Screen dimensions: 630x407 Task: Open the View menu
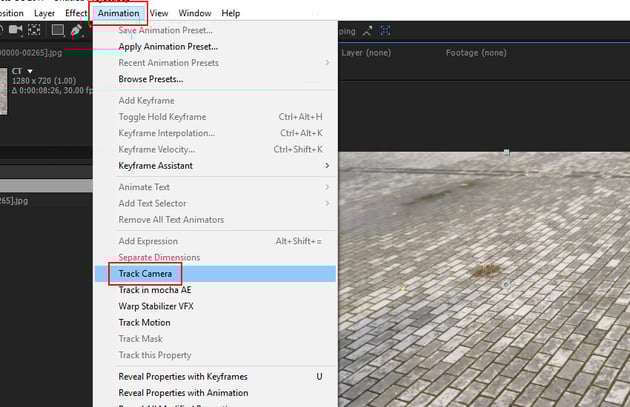pos(159,13)
